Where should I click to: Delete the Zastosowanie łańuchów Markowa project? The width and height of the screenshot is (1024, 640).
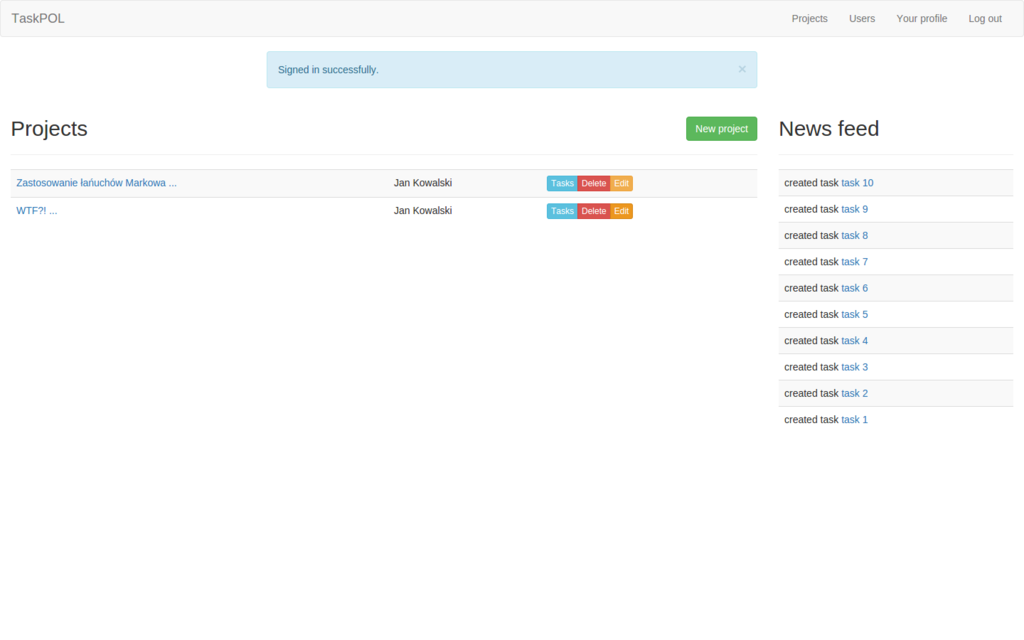[594, 183]
